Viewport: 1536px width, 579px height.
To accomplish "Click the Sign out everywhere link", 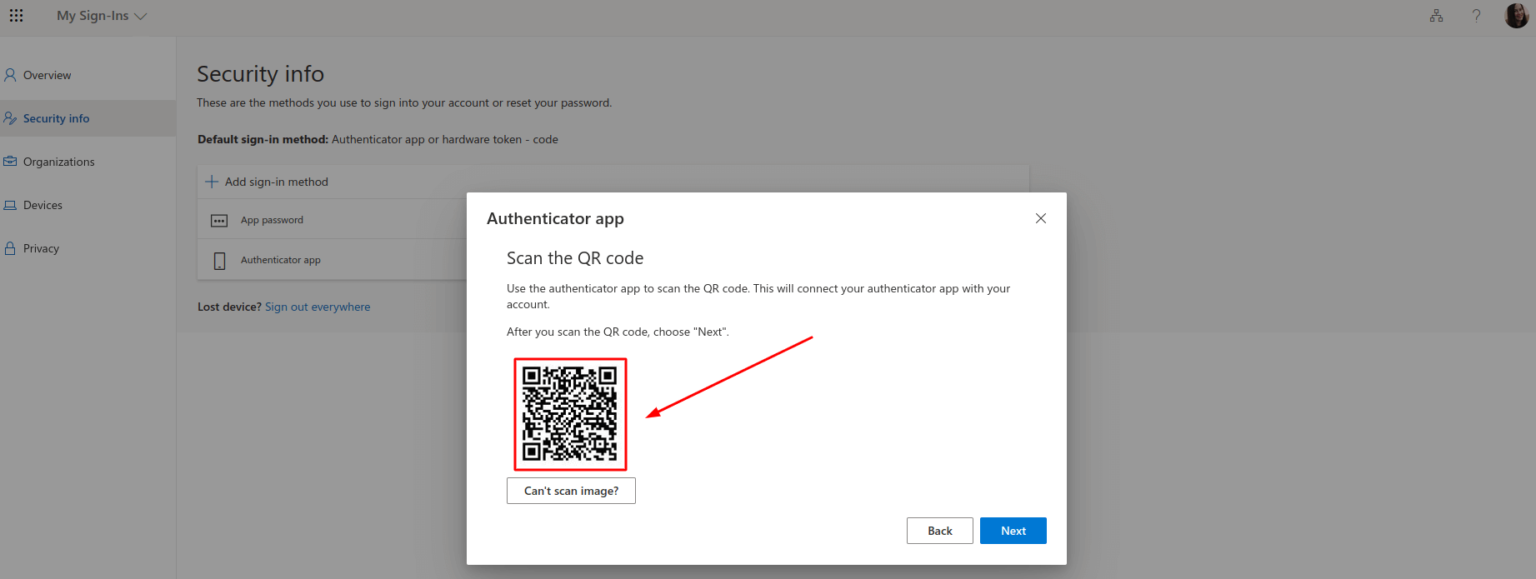I will click(317, 306).
